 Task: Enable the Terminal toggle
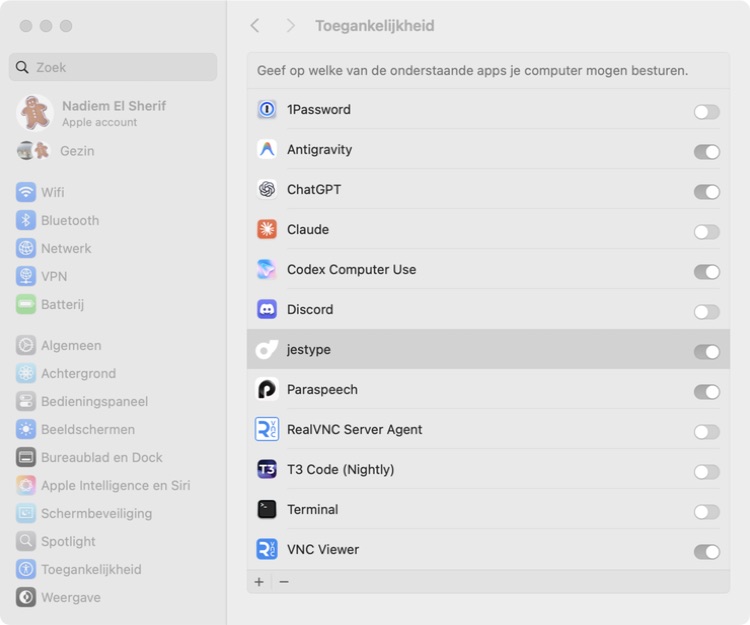pyautogui.click(x=706, y=512)
